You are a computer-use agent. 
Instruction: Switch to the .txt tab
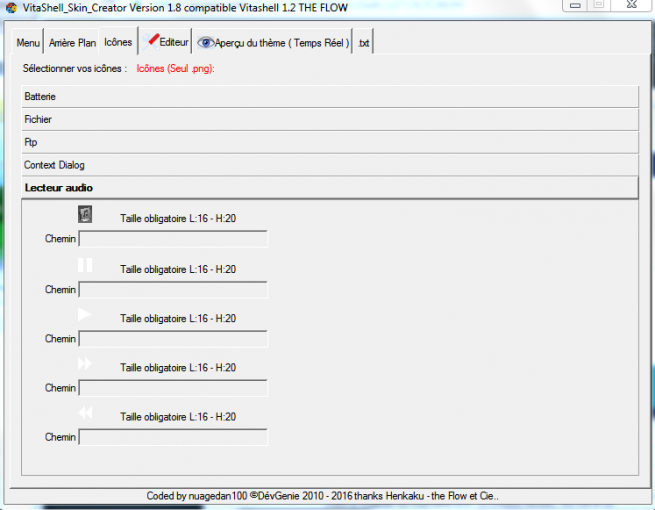[363, 42]
